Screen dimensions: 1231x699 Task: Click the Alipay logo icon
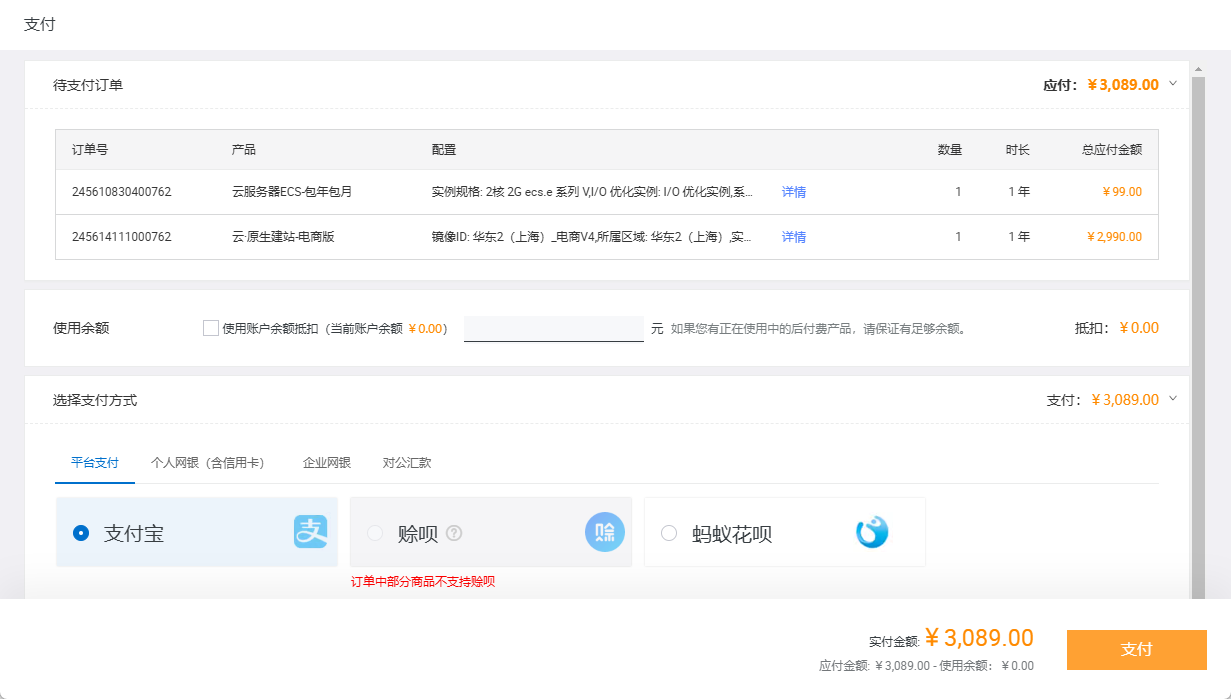(310, 532)
